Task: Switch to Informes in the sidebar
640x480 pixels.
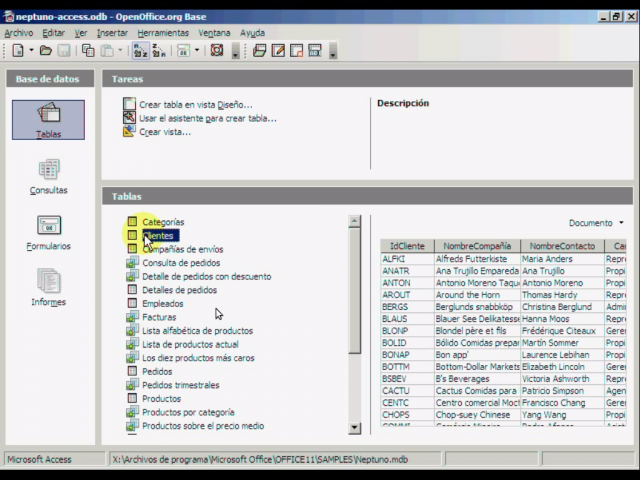Action: pos(49,287)
